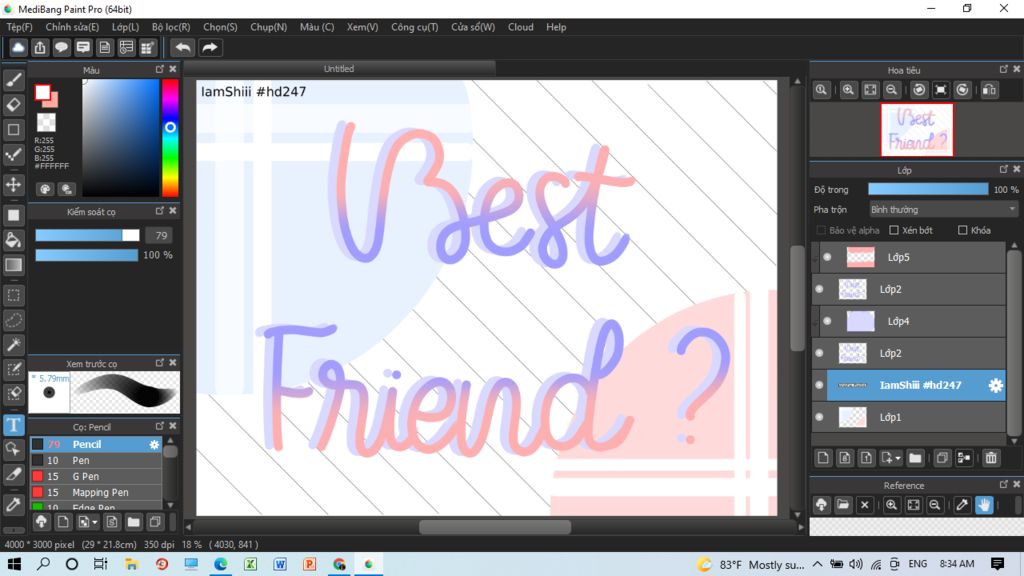The image size is (1024, 576).
Task: Toggle visibility of Lớp2 below Lớp5
Action: click(x=820, y=289)
